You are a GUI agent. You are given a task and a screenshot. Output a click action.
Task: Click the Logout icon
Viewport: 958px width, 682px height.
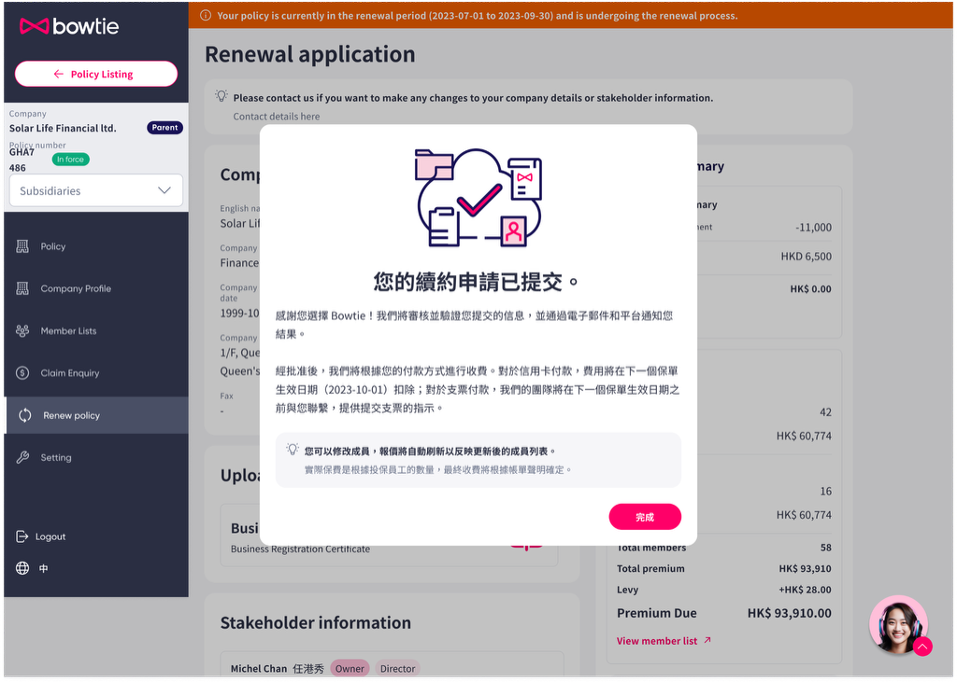tap(24, 536)
